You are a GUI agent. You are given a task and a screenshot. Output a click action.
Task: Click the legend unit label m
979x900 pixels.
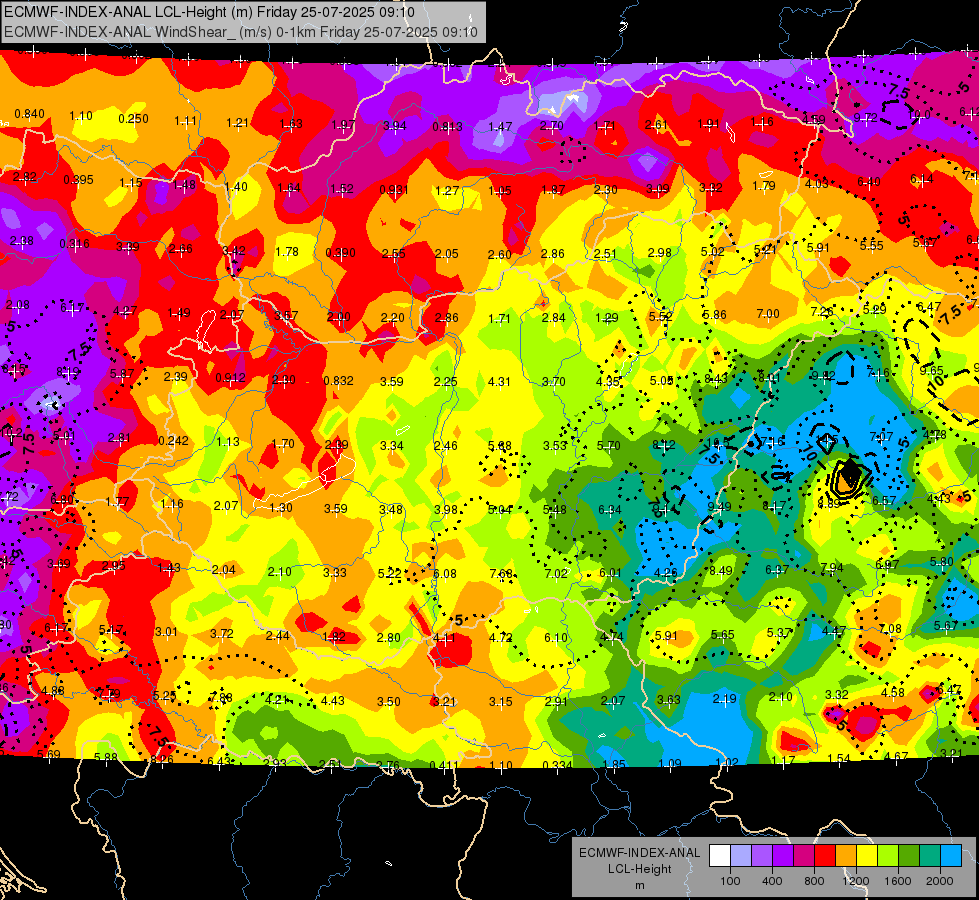[x=639, y=886]
